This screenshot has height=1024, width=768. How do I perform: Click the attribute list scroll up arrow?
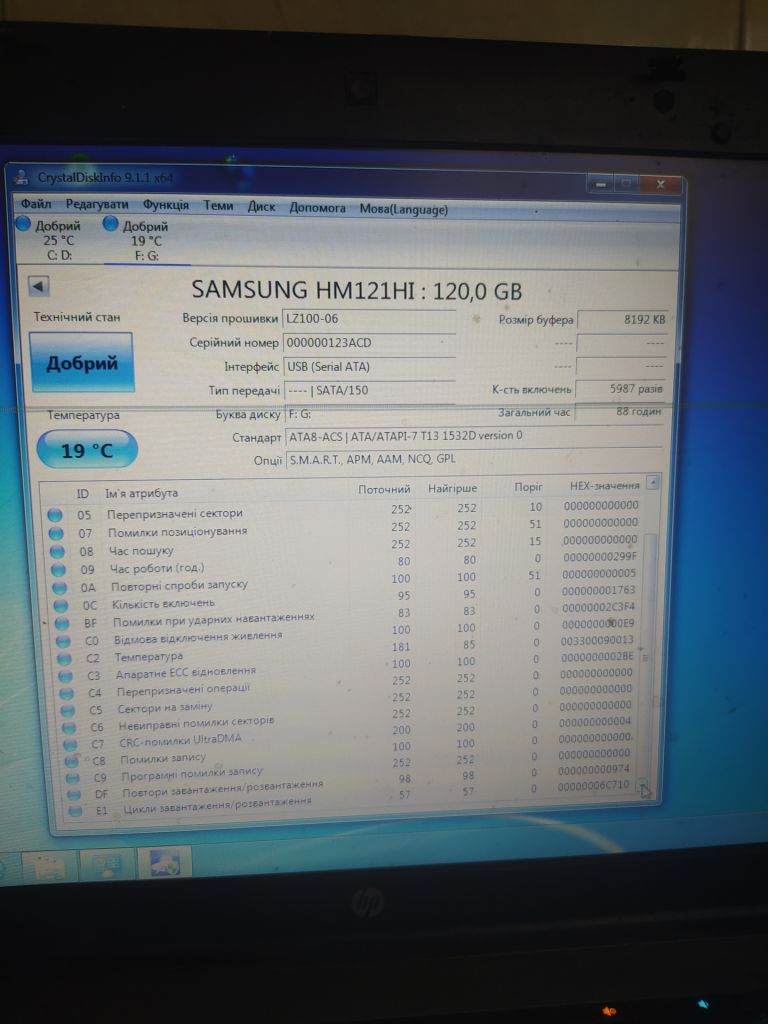(x=652, y=483)
